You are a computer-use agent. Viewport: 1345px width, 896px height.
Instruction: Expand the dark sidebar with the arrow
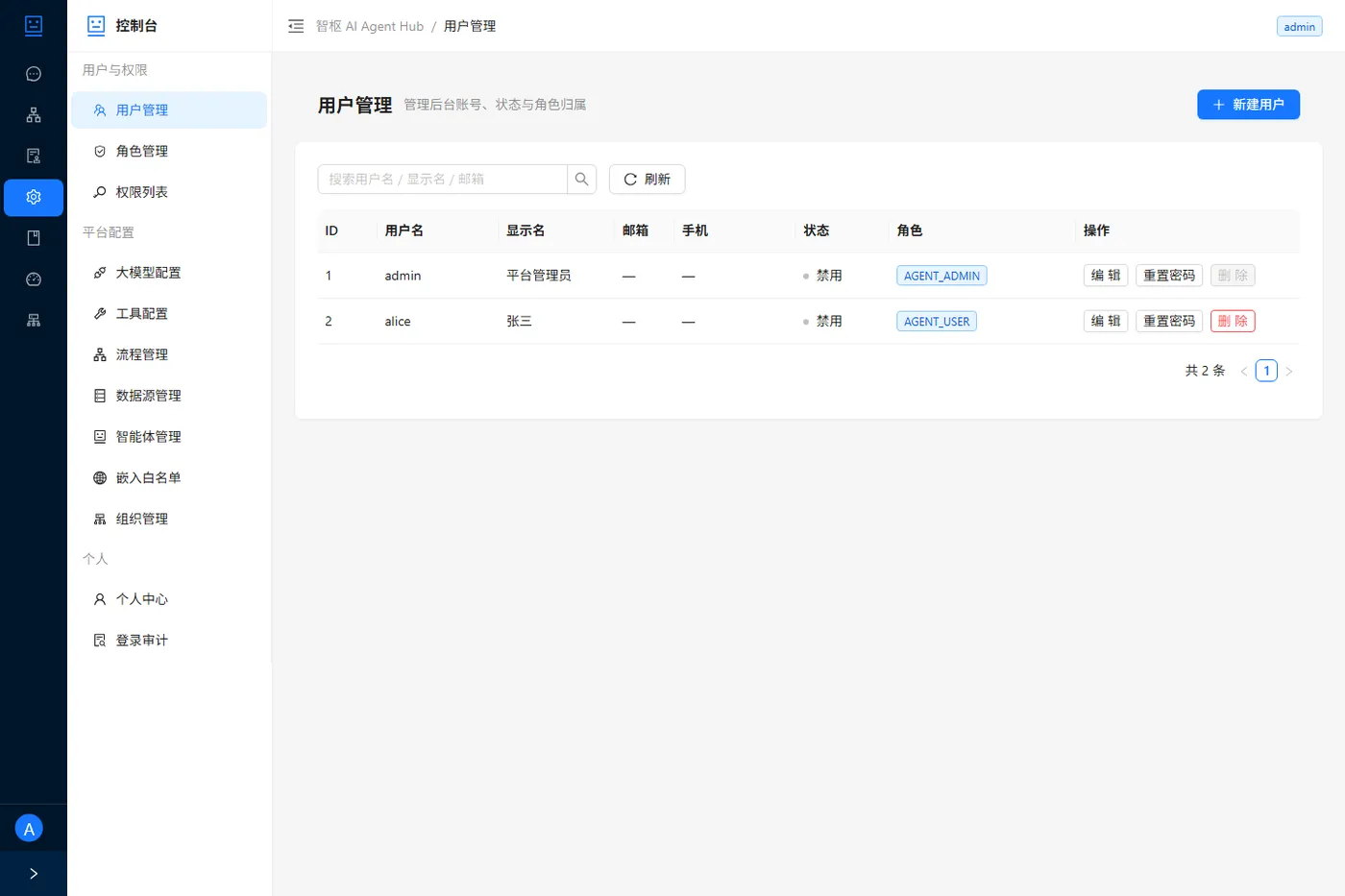click(34, 874)
